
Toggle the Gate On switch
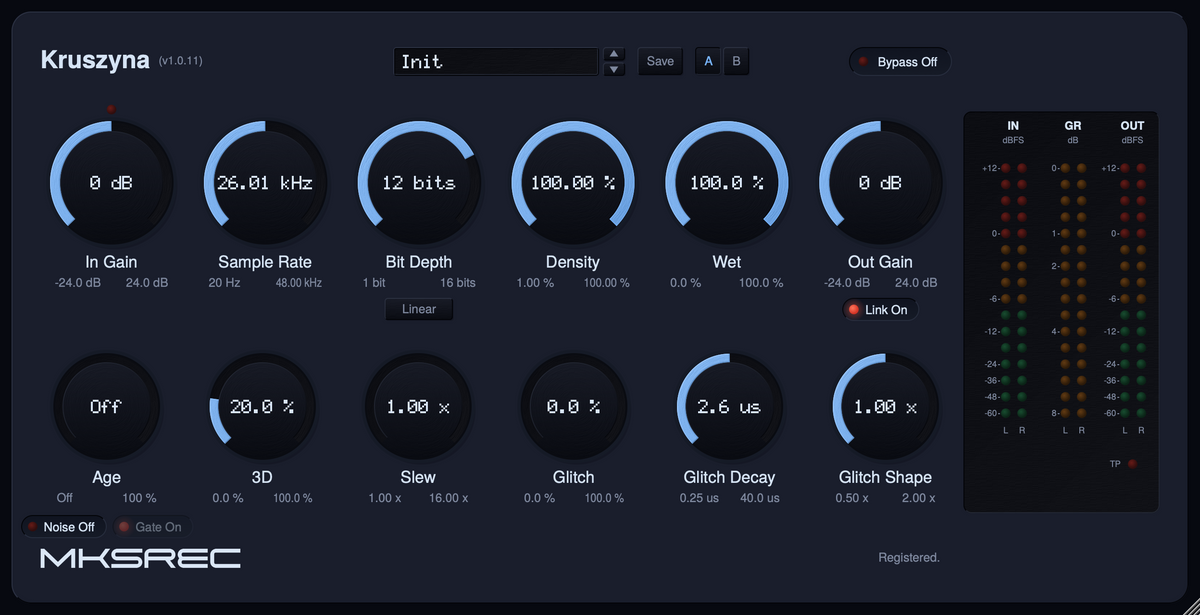click(x=150, y=527)
